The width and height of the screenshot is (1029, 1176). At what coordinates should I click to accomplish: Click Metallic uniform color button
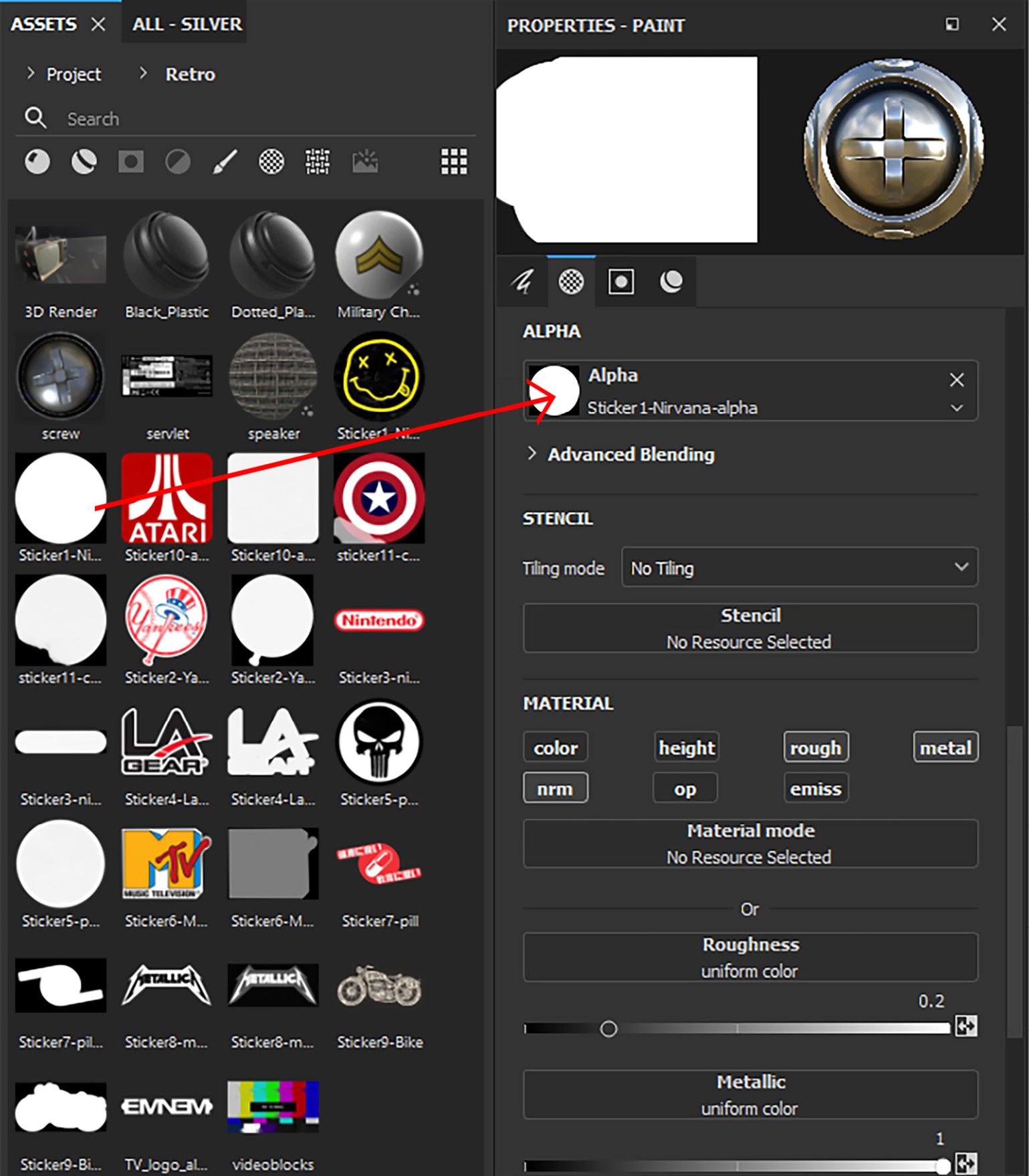pos(751,1094)
